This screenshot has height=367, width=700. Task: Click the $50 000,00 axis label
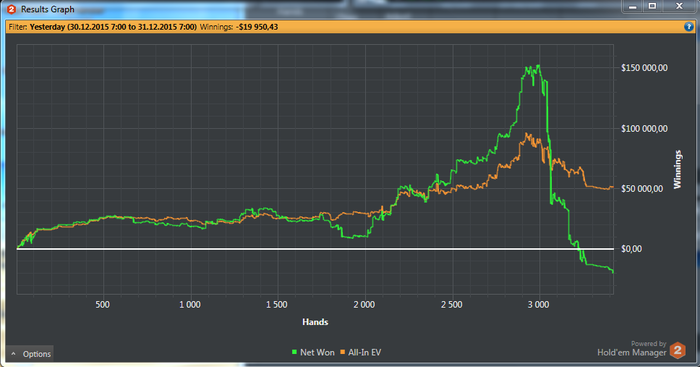pyautogui.click(x=642, y=189)
